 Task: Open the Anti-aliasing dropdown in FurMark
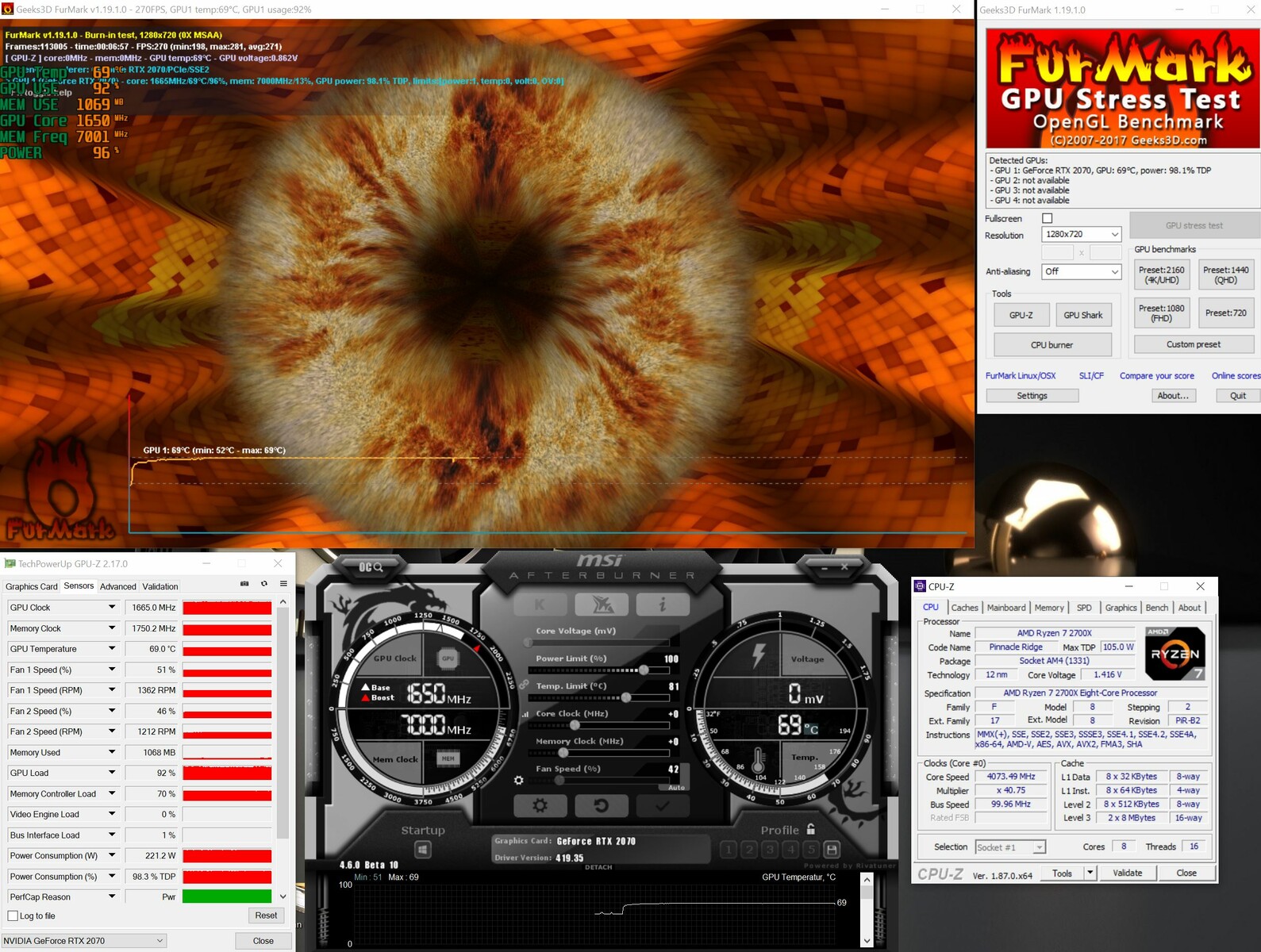[1081, 271]
